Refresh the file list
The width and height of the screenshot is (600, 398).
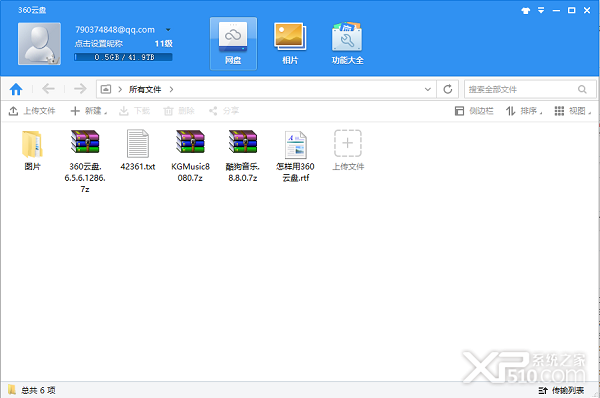448,89
